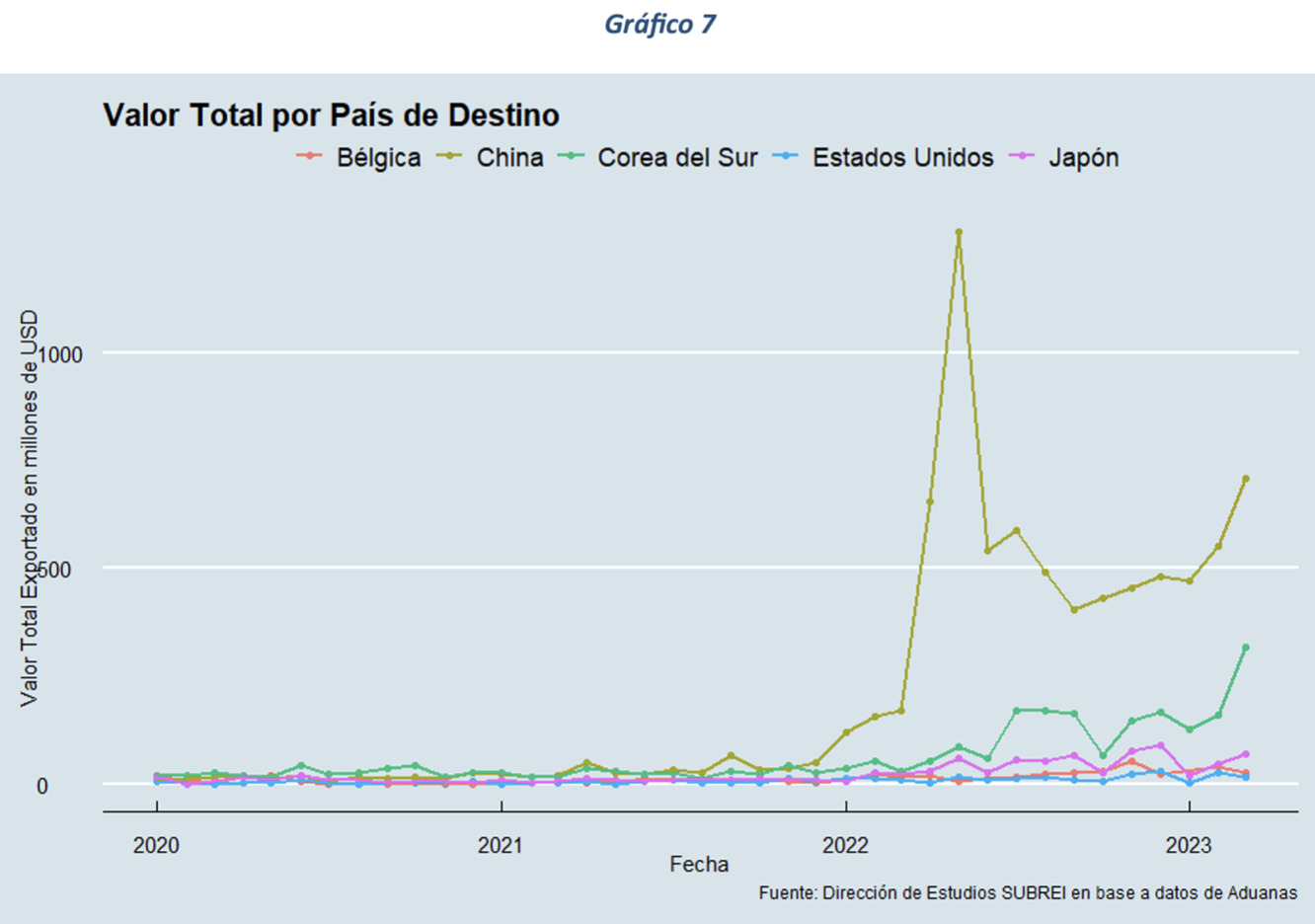Click the Estados Unidos blue legend marker
Screen dimensions: 1315x924
786,157
